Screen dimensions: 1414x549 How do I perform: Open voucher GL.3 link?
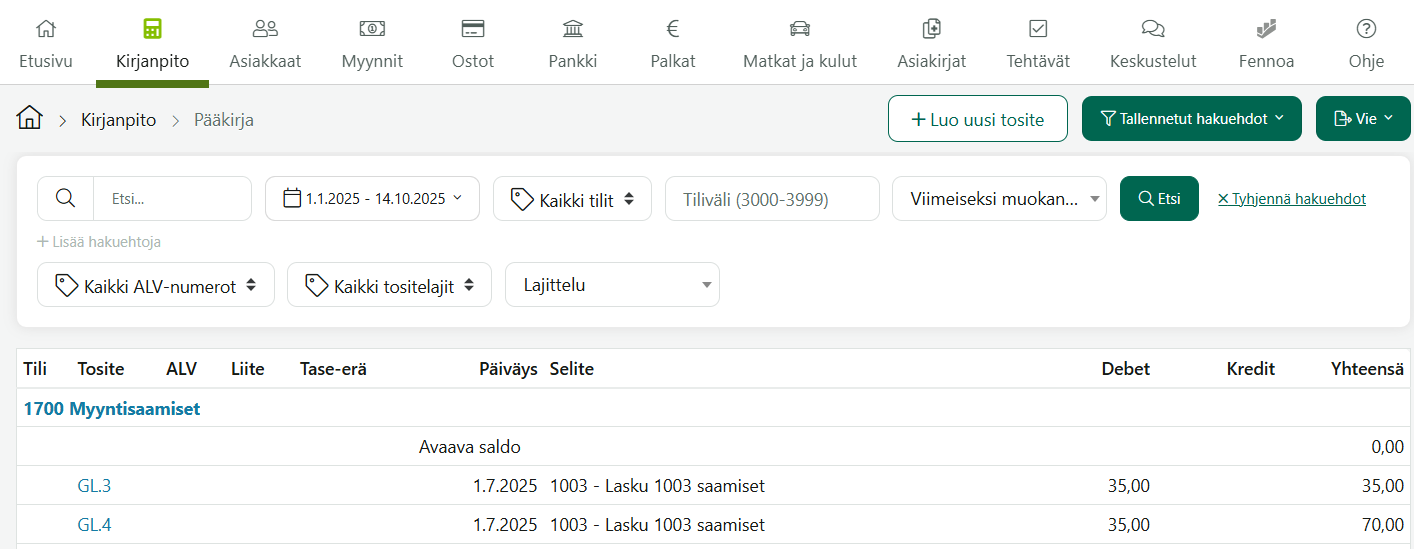coord(94,486)
